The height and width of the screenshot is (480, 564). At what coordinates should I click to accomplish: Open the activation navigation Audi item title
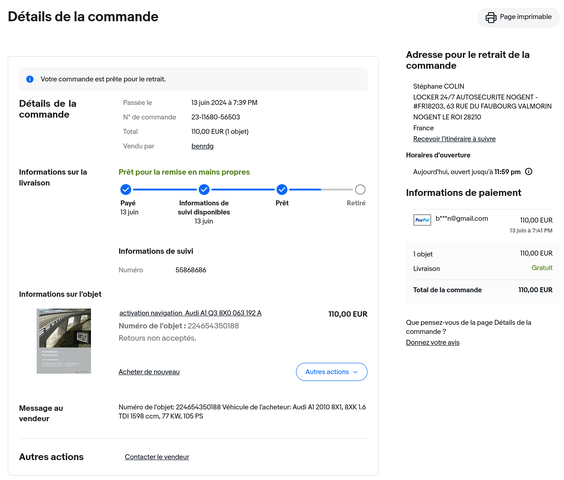click(x=190, y=313)
